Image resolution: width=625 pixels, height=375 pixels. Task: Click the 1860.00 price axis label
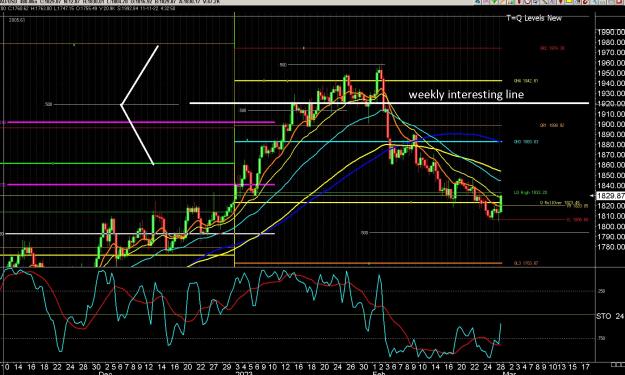coord(611,165)
